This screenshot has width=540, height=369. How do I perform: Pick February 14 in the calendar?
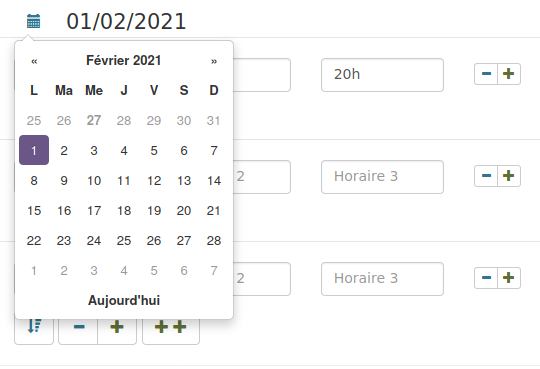click(214, 181)
